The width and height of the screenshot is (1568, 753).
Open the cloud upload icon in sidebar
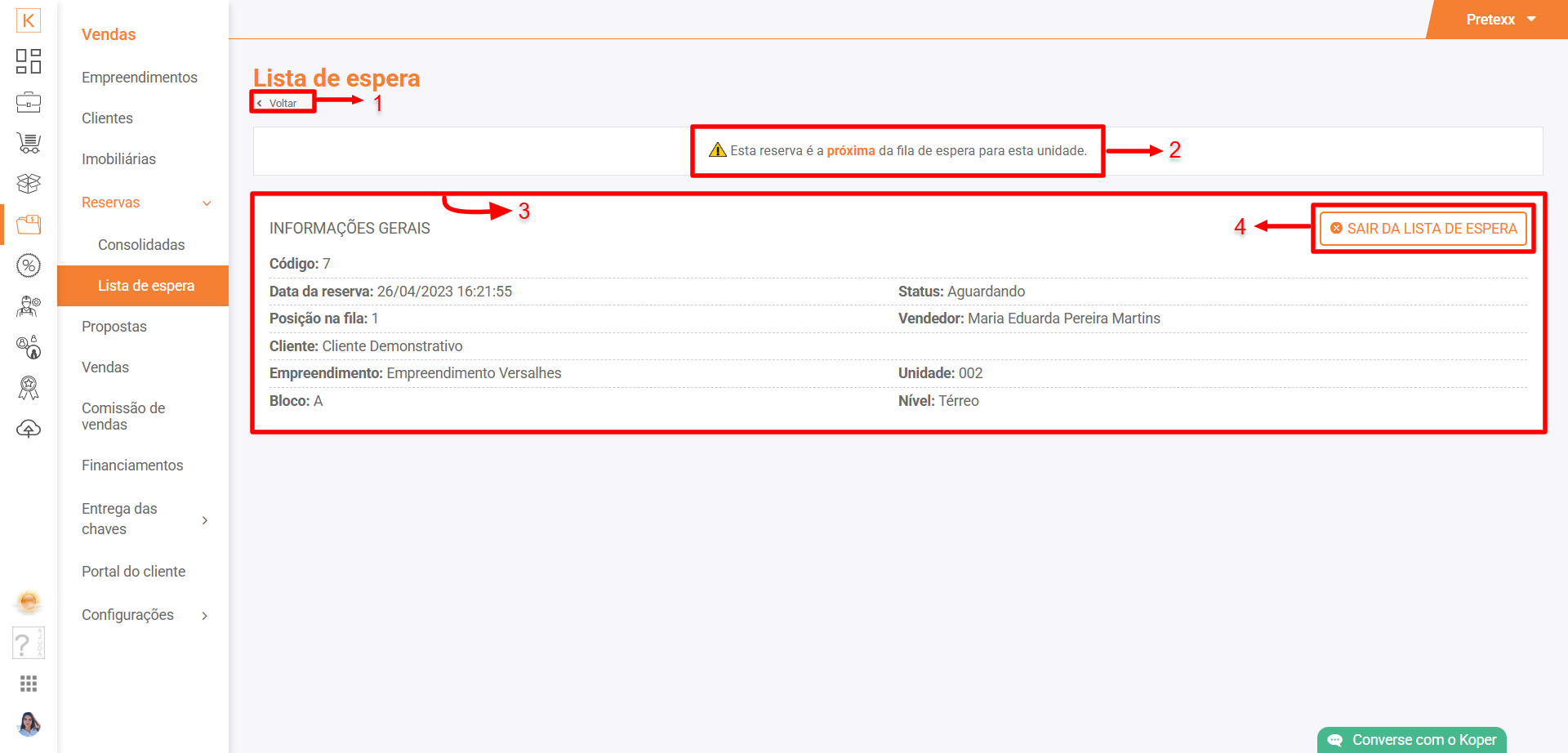pos(29,429)
